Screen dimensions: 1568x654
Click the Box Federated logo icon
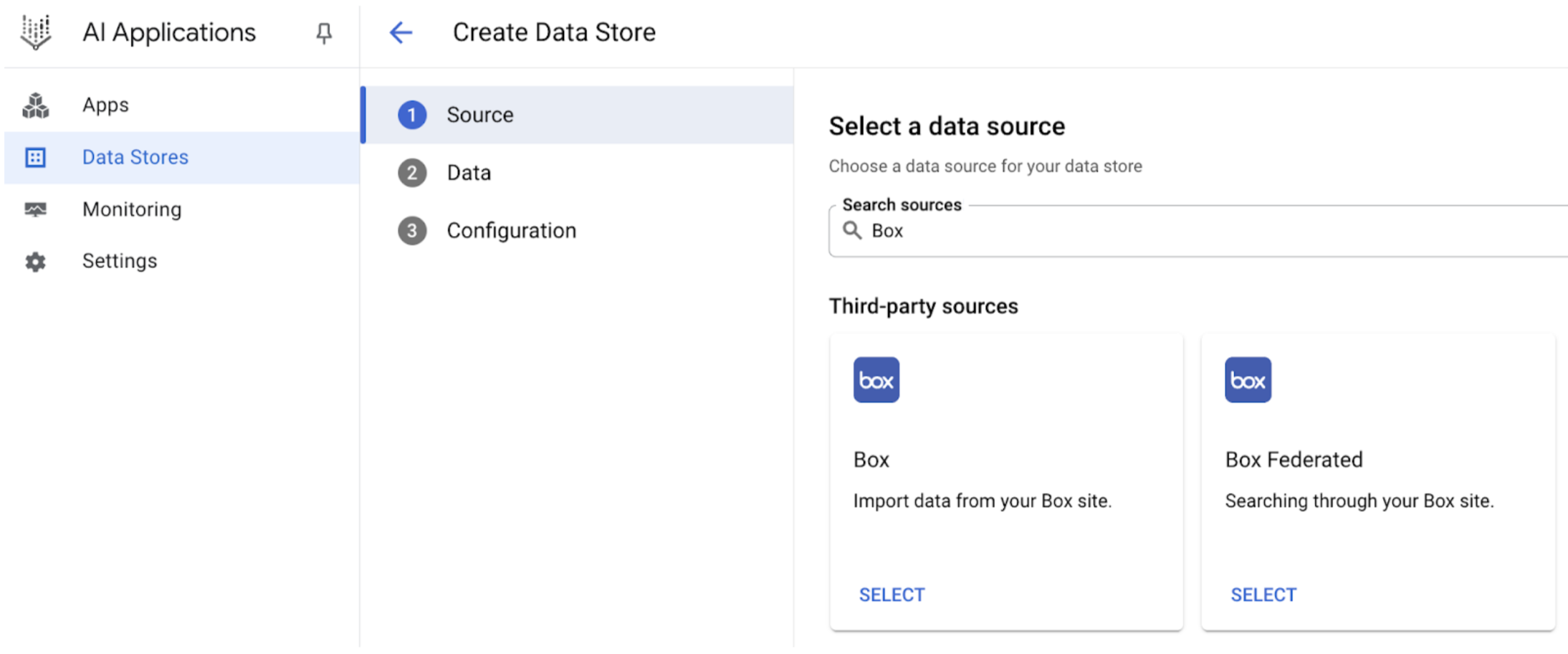(x=1247, y=379)
